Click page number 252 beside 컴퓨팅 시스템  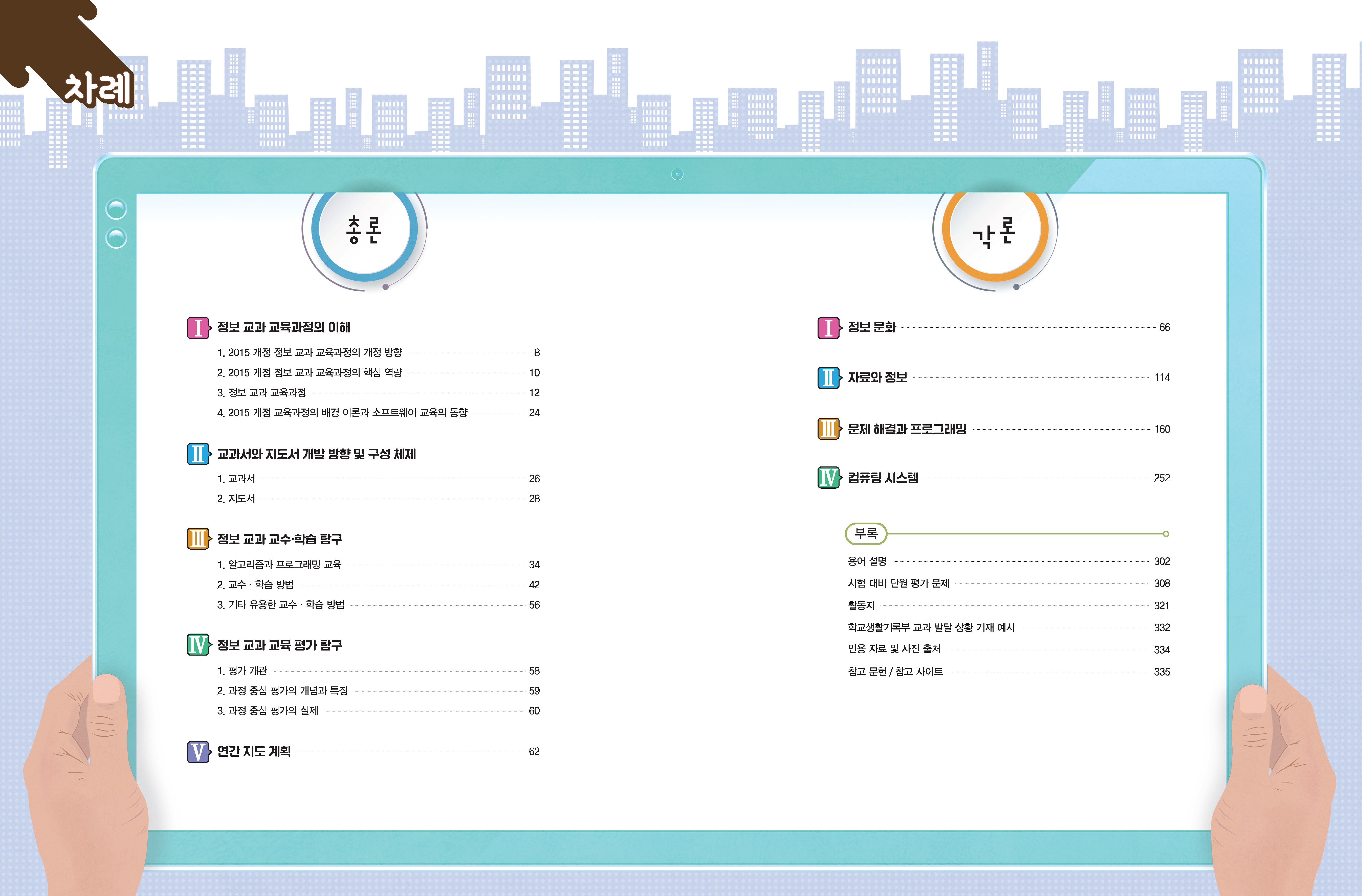pyautogui.click(x=1162, y=478)
